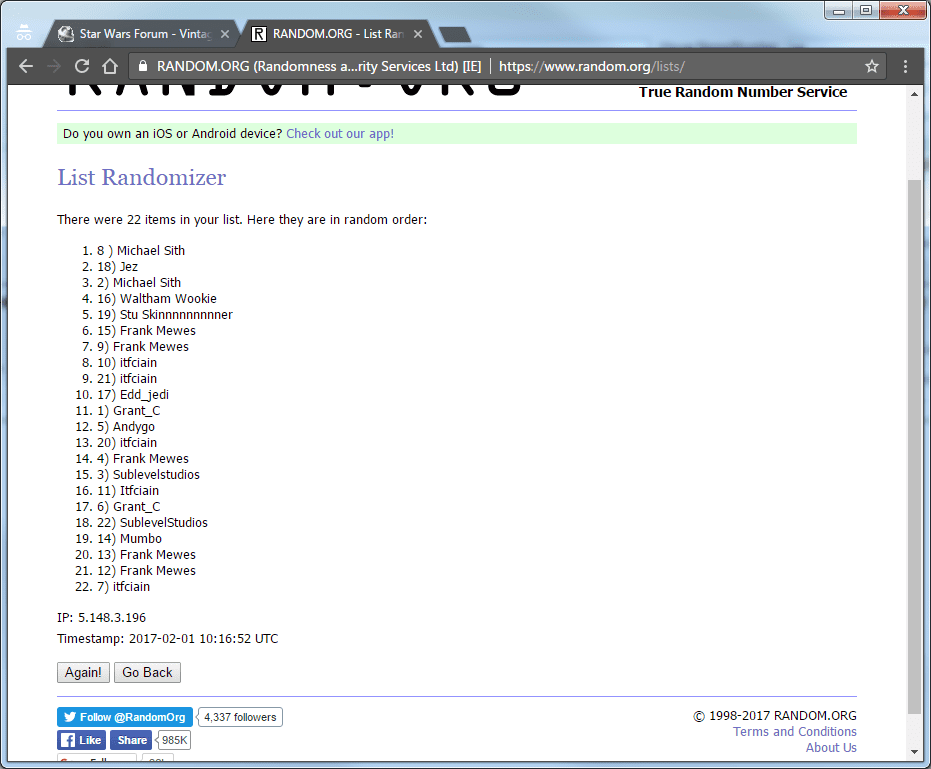Click list entry '15) Frank Mewes'
Viewport: 931px width, 769px height.
[146, 331]
